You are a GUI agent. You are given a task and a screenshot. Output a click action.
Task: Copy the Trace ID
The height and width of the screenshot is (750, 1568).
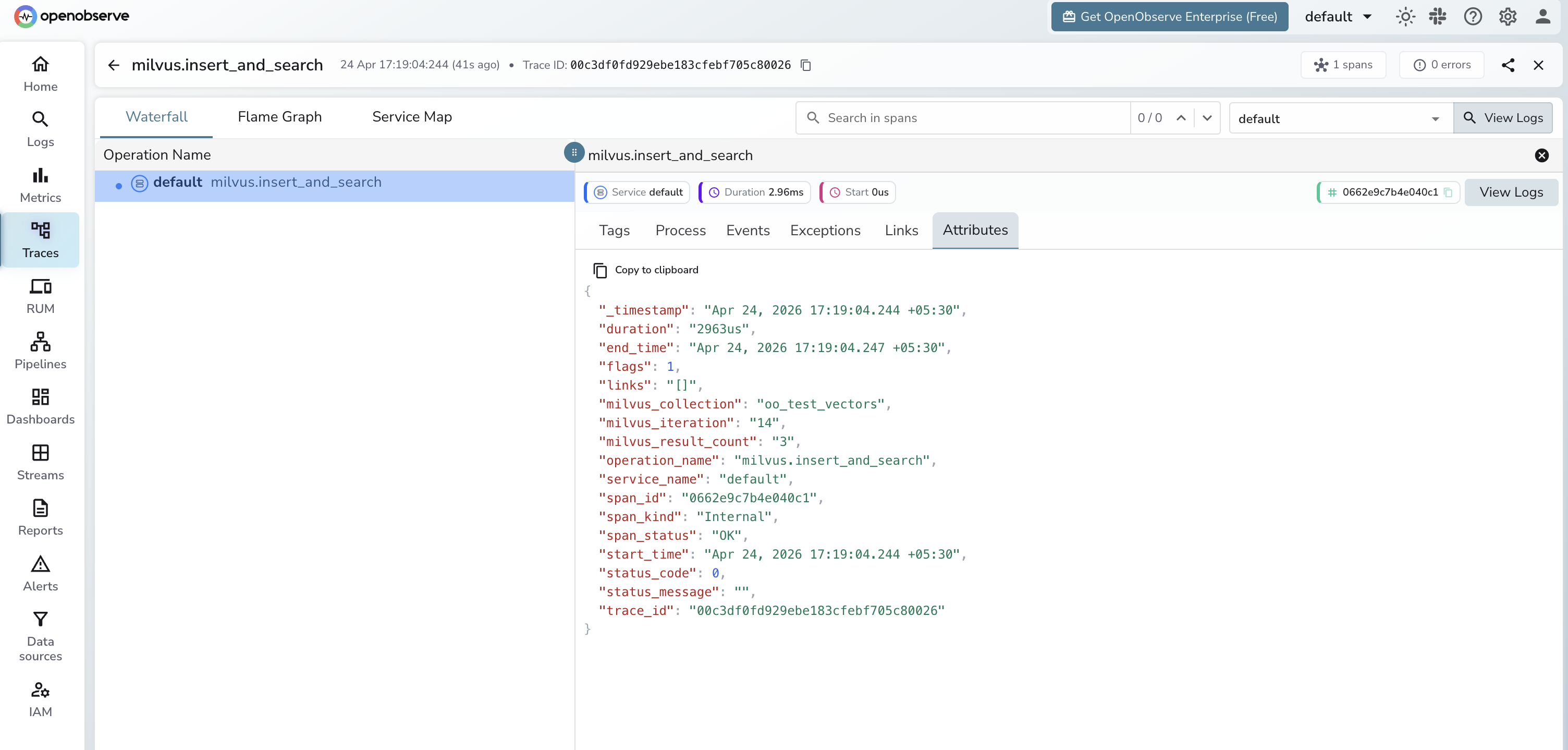pyautogui.click(x=806, y=65)
